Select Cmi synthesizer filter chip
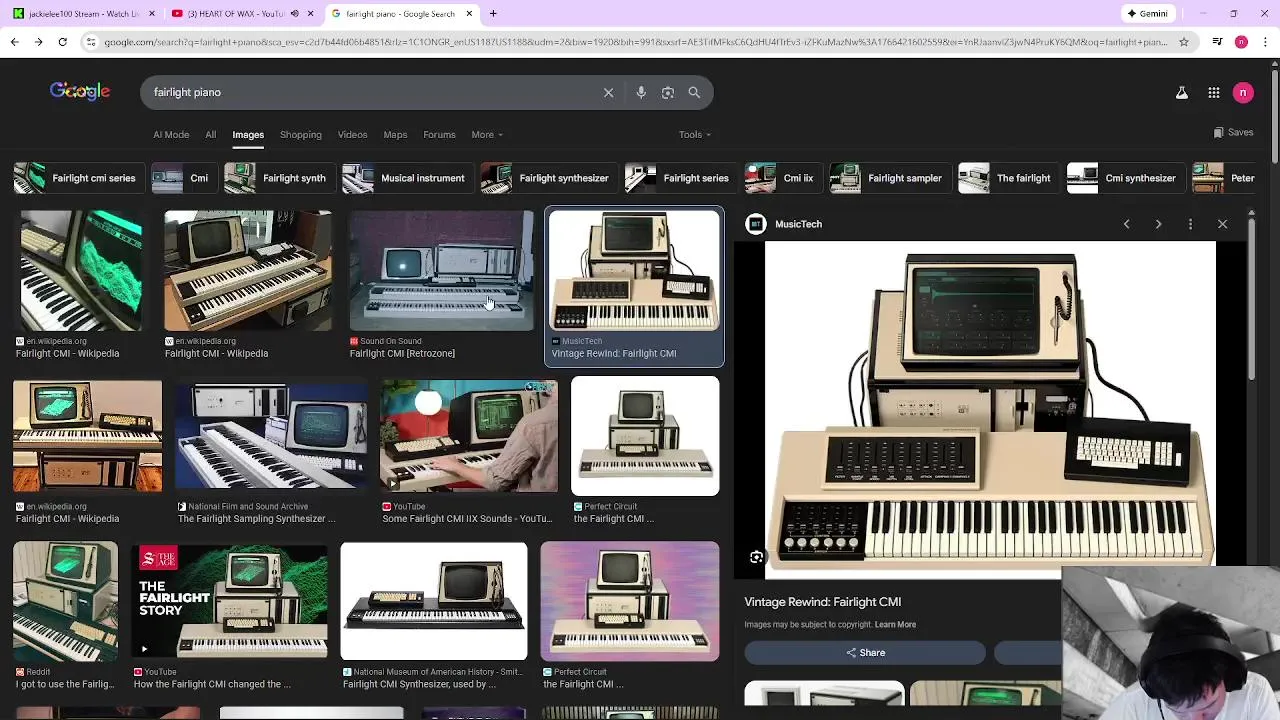Screen dimensions: 1280x720 click(1125, 178)
